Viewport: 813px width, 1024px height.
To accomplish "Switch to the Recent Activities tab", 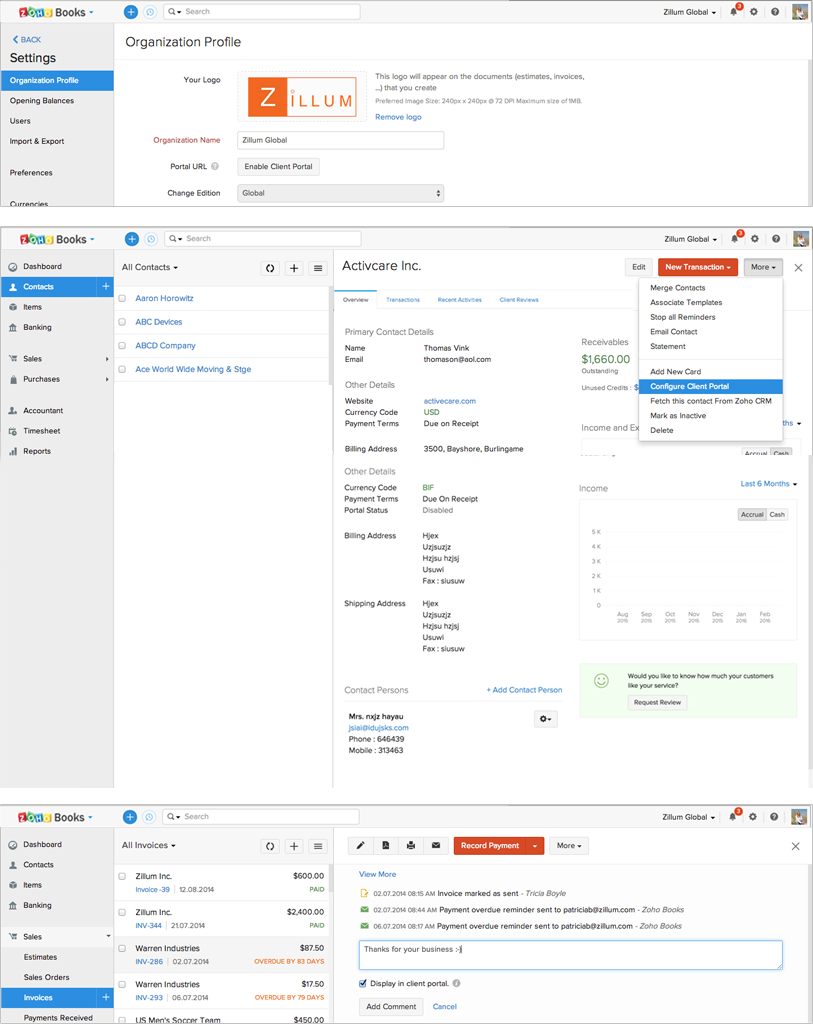I will [459, 300].
